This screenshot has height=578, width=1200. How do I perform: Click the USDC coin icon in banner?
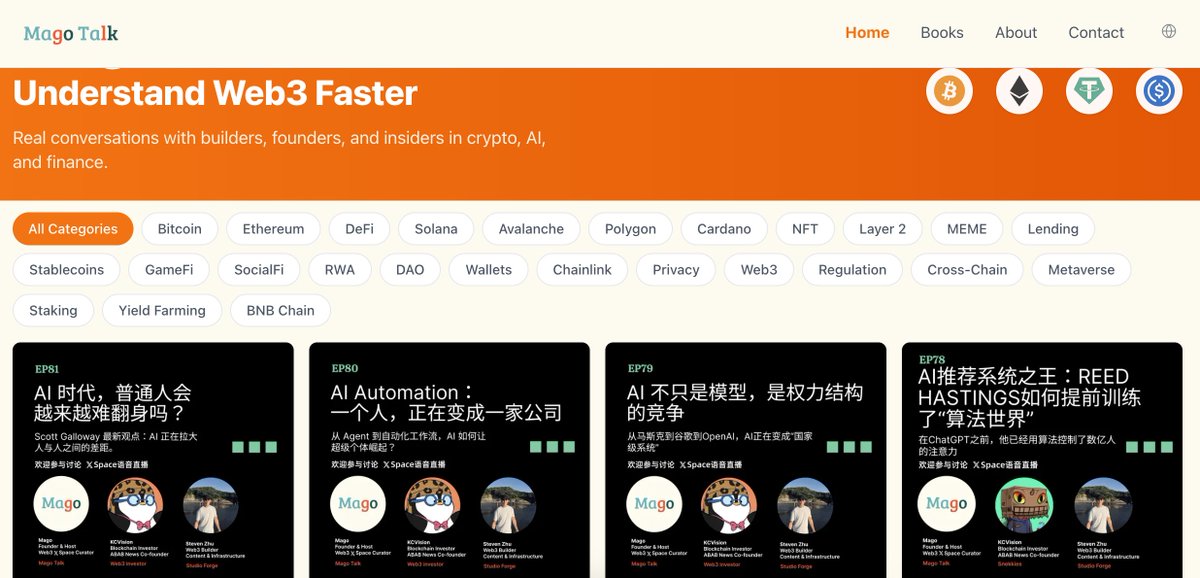point(1159,92)
